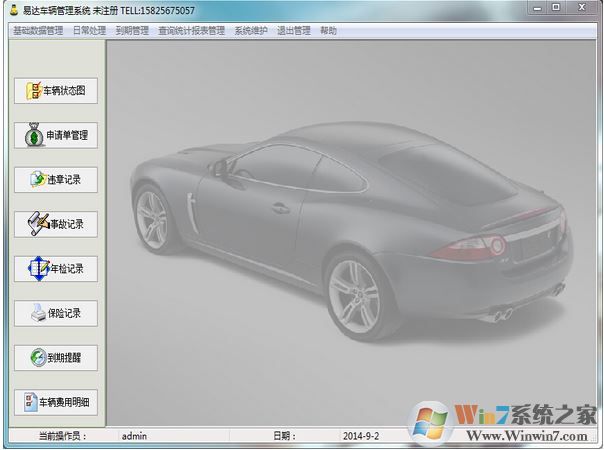Expand the 到期管理 menu
Screen dimensions: 604x450
pyautogui.click(x=131, y=30)
